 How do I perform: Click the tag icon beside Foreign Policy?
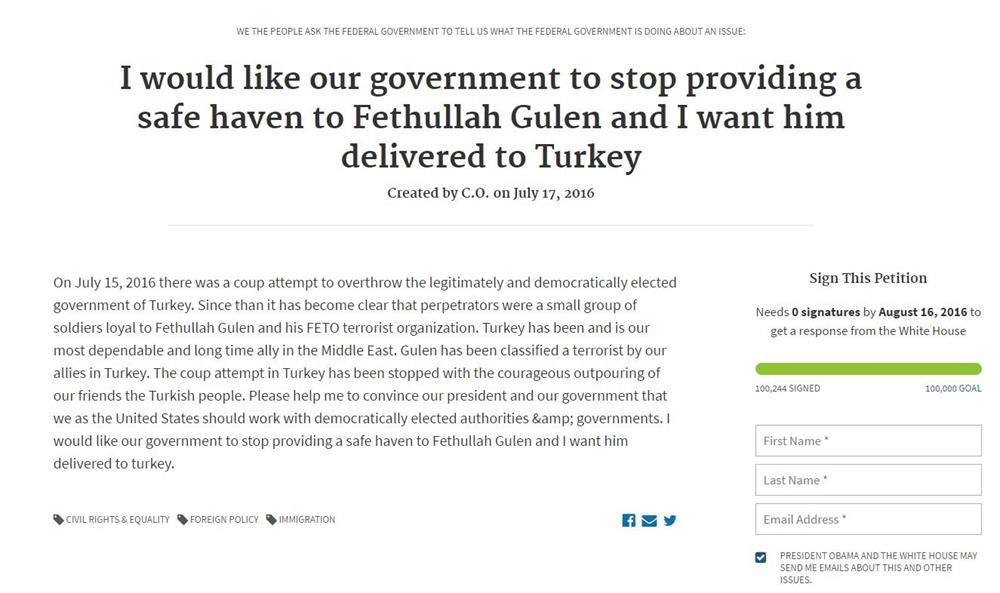click(183, 520)
